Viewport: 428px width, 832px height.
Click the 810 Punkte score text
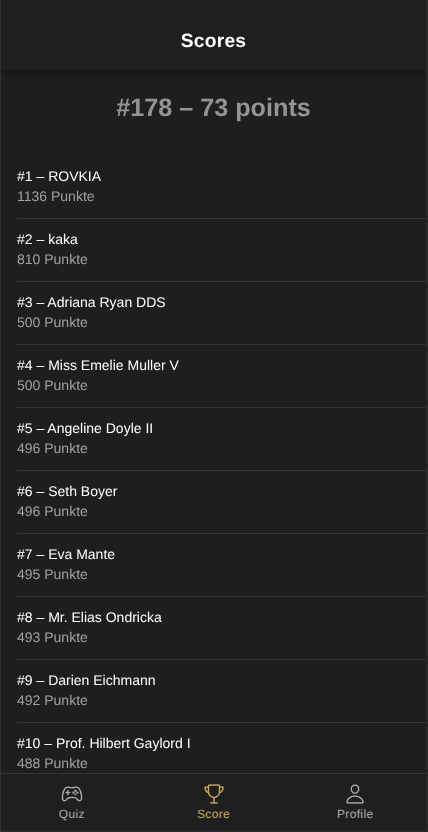52,260
